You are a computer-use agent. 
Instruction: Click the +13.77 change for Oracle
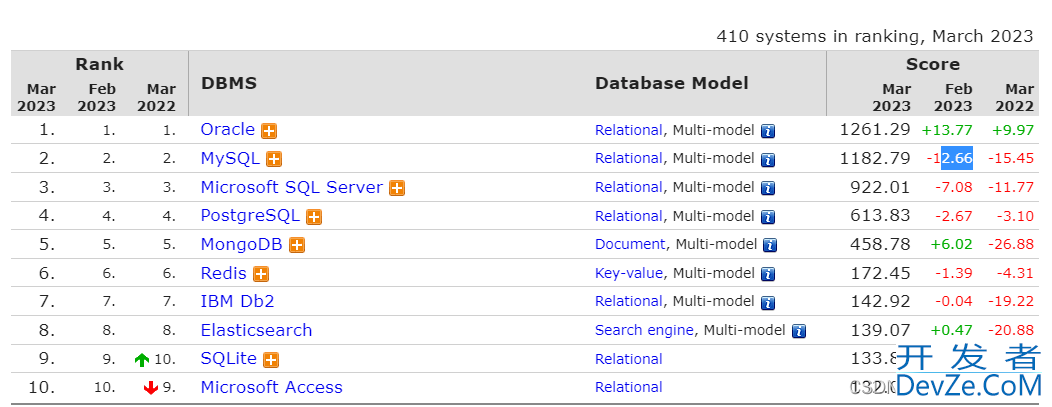tap(947, 130)
